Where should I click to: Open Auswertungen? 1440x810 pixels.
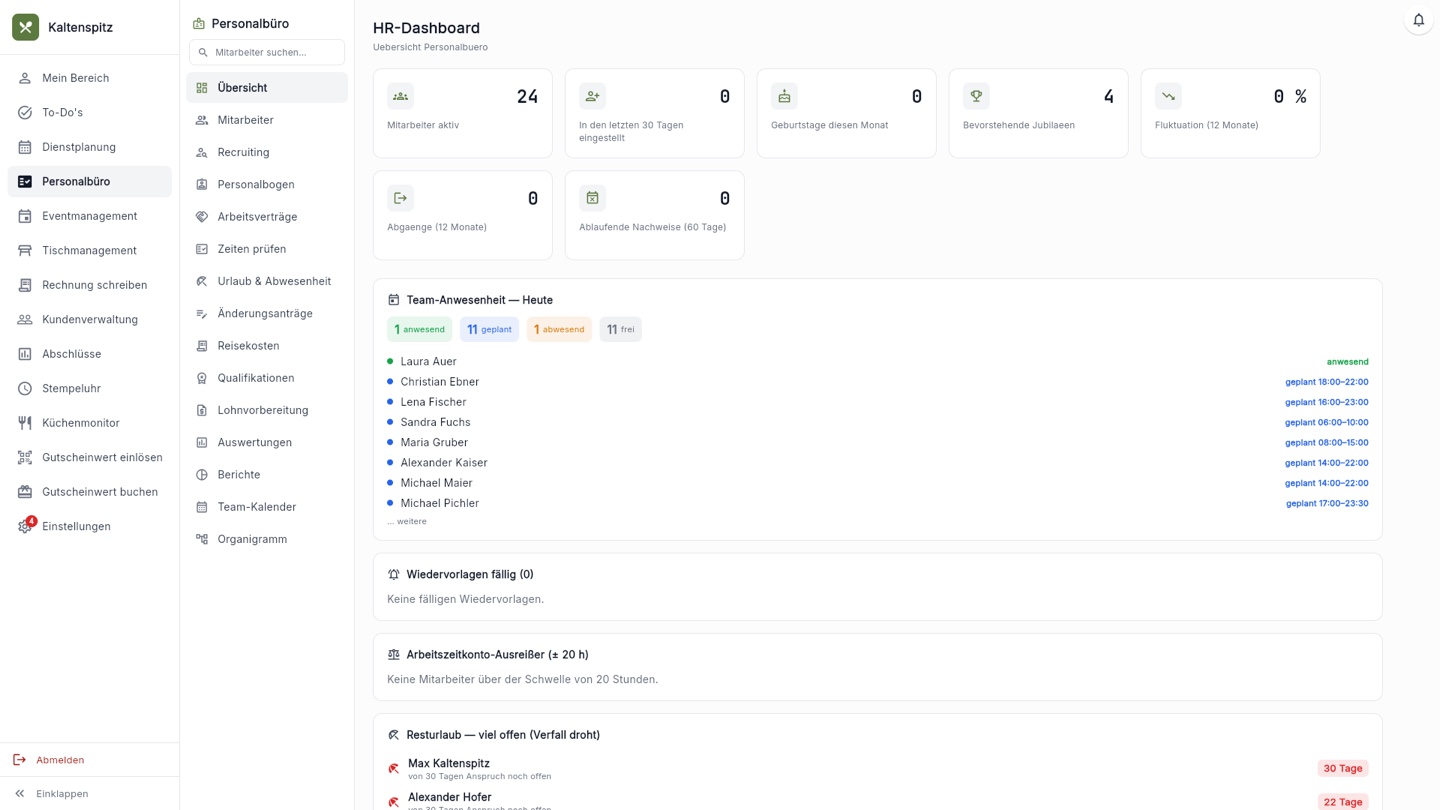[267, 442]
